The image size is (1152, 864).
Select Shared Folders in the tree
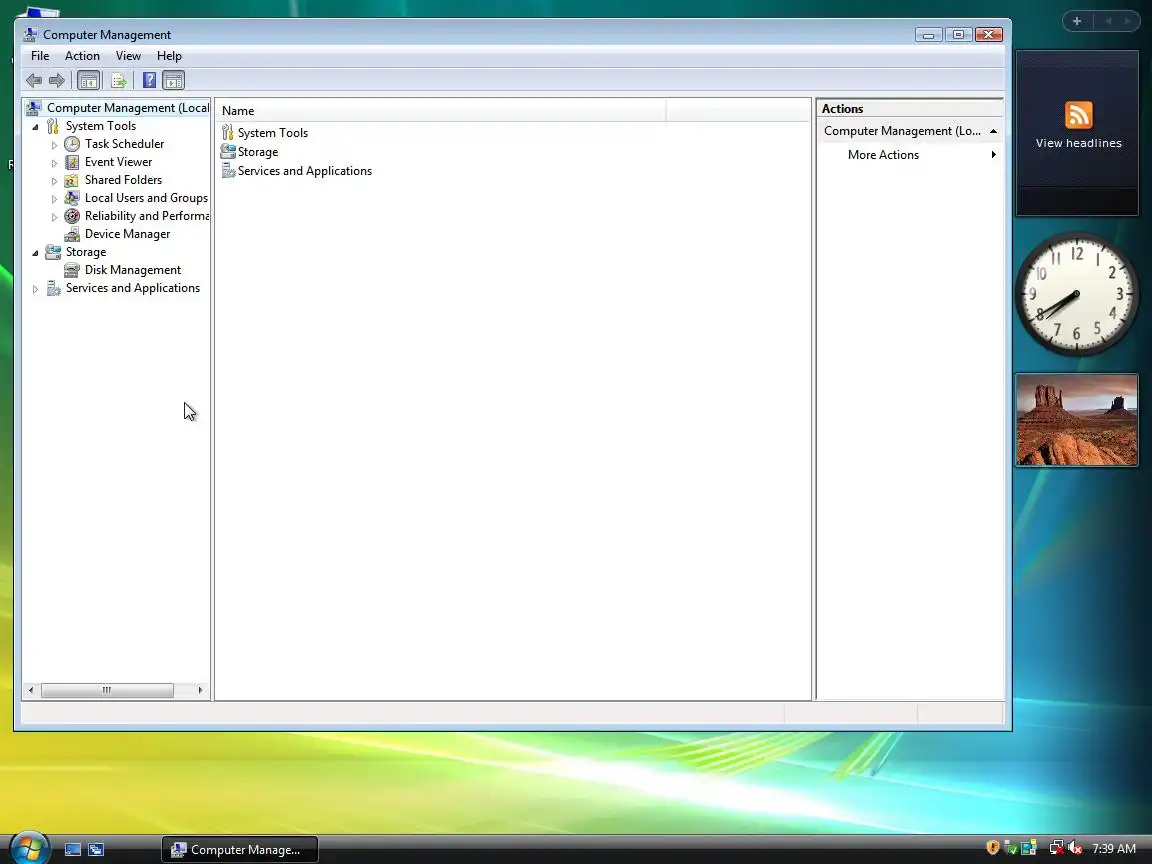click(123, 180)
